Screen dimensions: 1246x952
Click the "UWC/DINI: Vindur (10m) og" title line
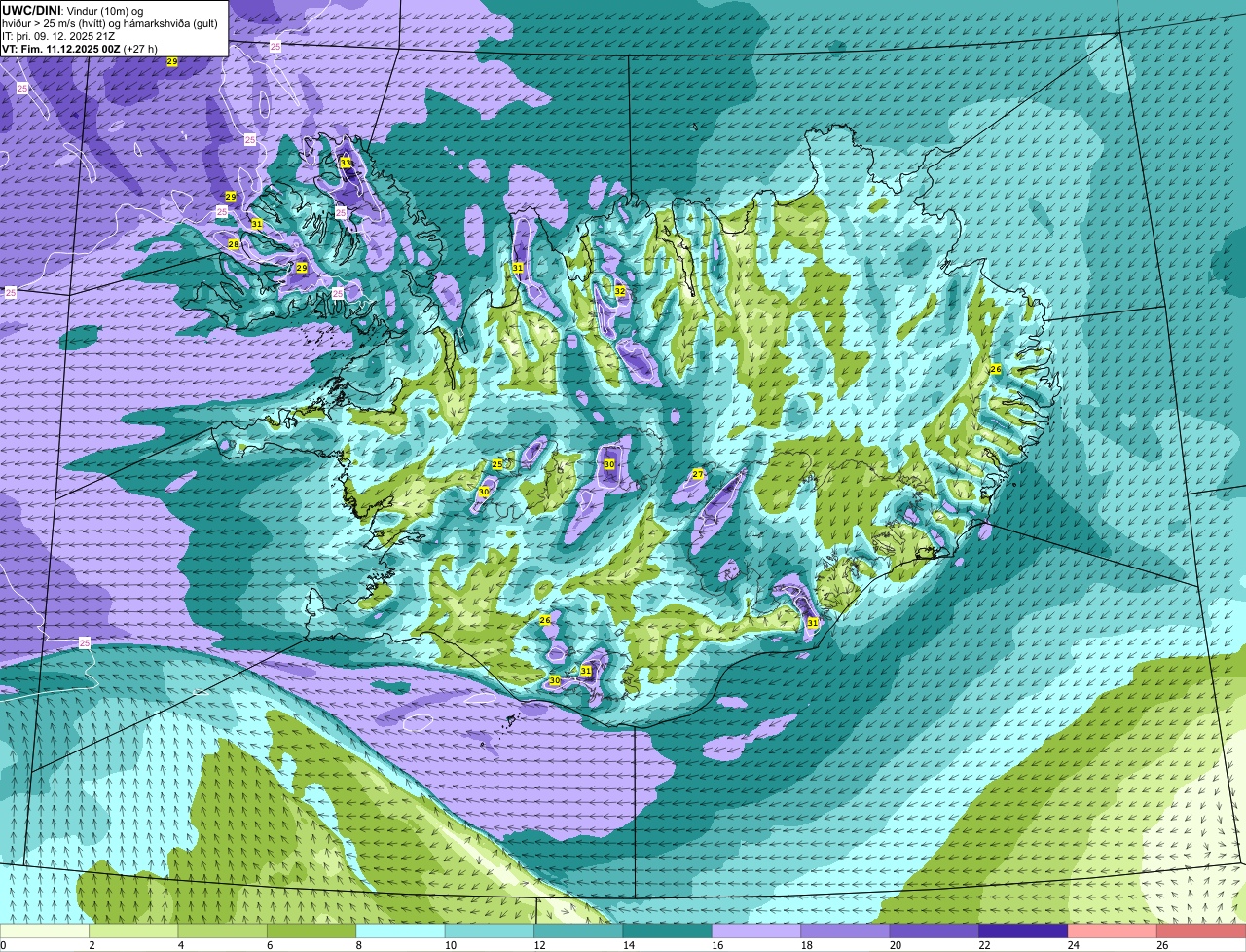pos(72,11)
